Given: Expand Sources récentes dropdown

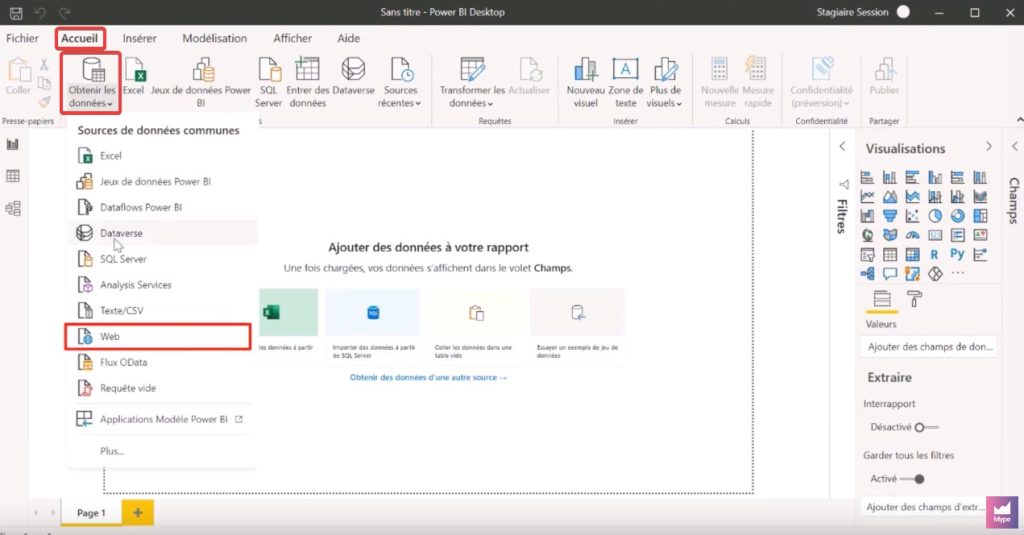Looking at the screenshot, I should click(x=400, y=83).
